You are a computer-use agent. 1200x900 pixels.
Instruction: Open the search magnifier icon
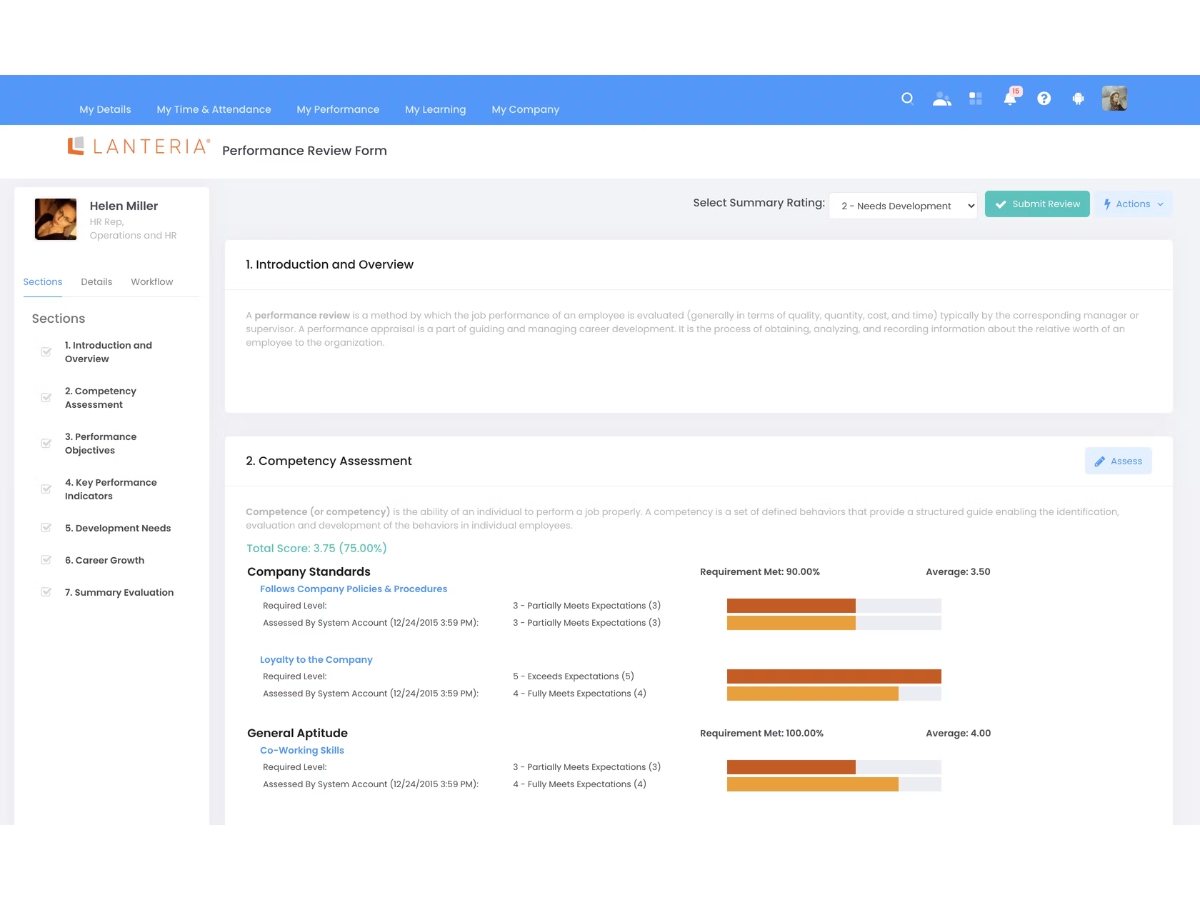907,99
